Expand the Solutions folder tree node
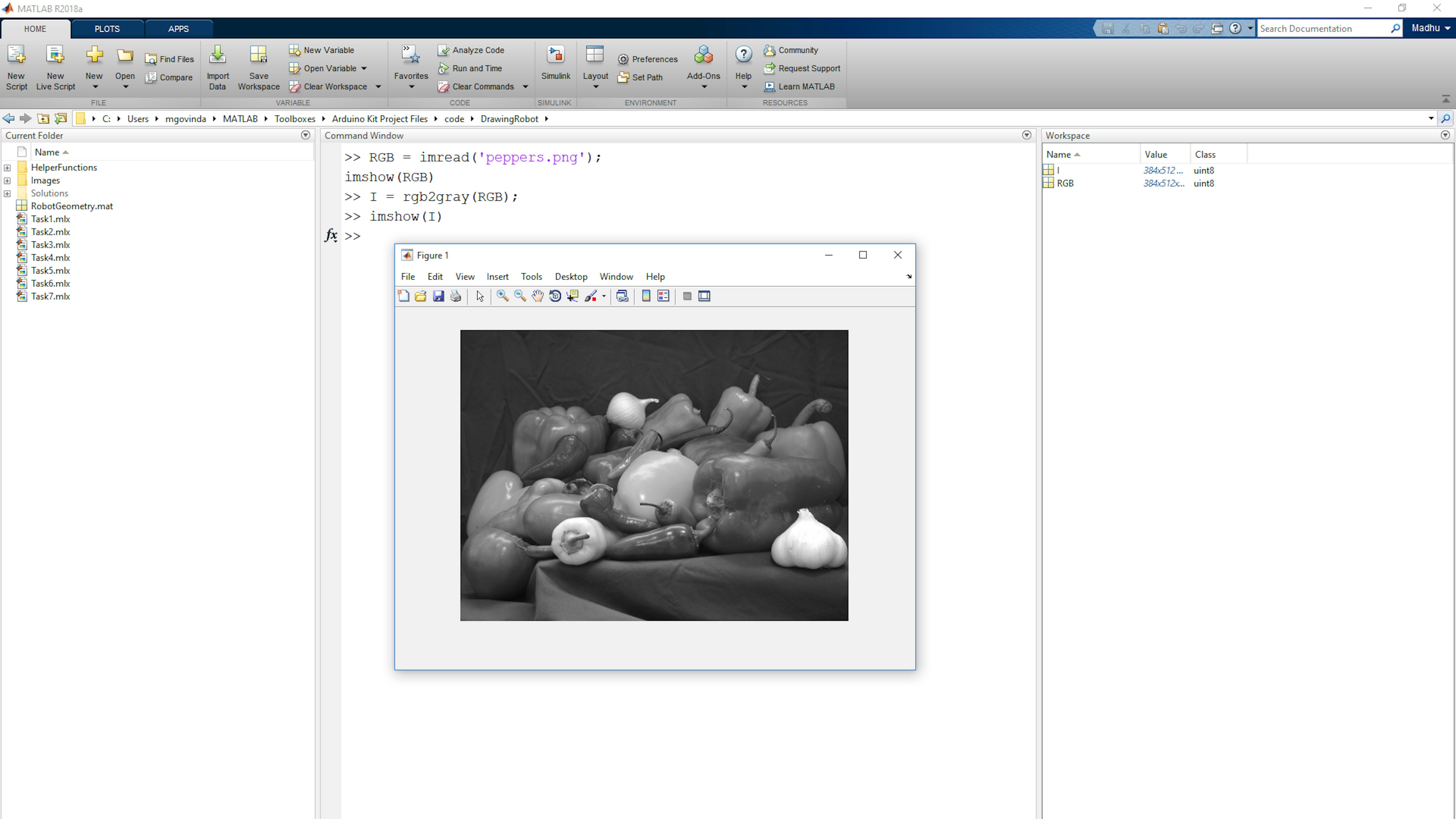This screenshot has height=819, width=1456. click(7, 194)
